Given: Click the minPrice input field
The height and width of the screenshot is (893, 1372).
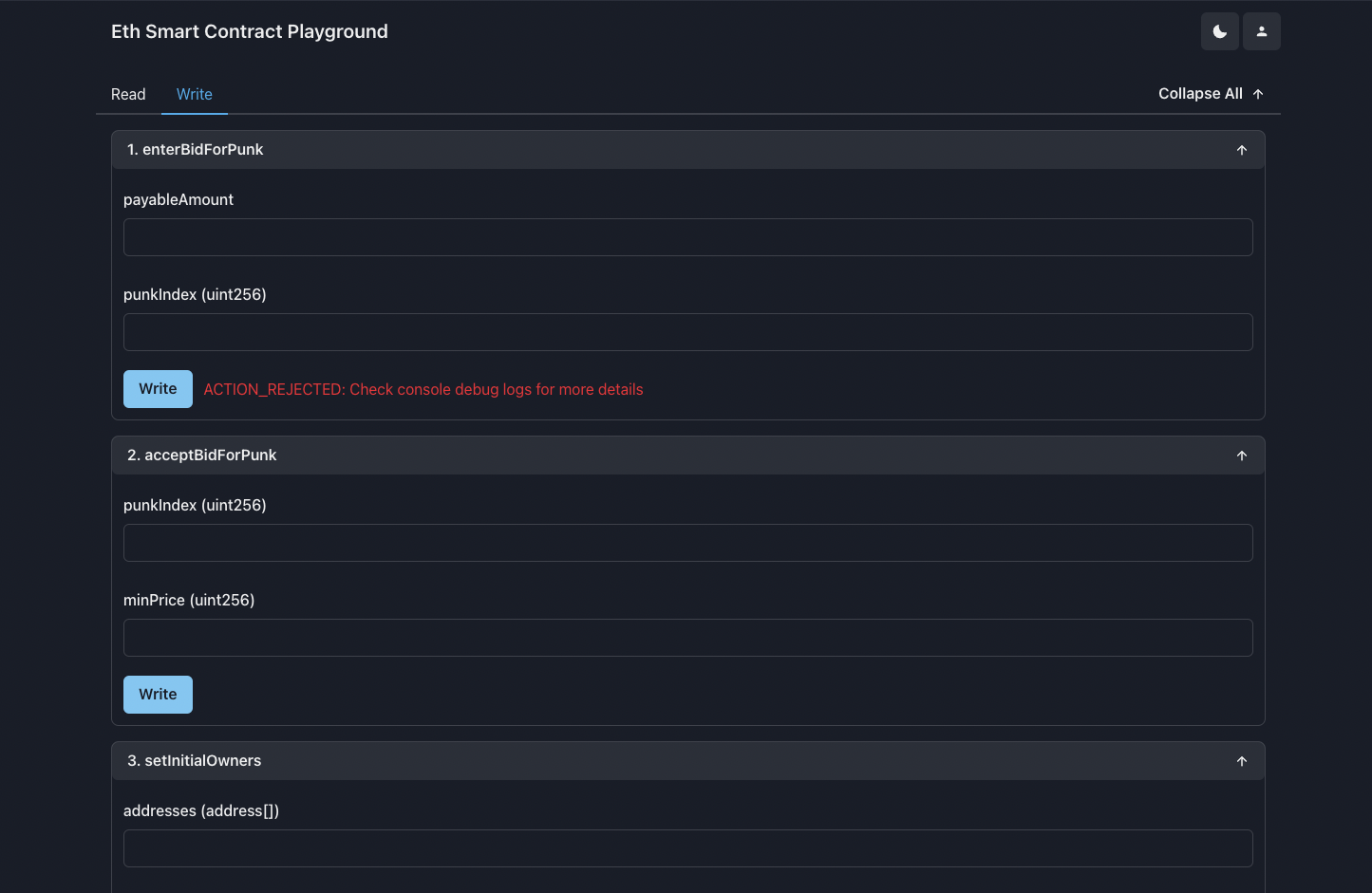Looking at the screenshot, I should 687,638.
